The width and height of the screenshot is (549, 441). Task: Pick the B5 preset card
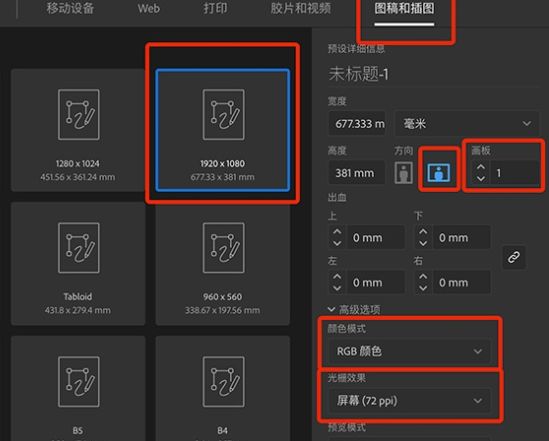(x=78, y=388)
